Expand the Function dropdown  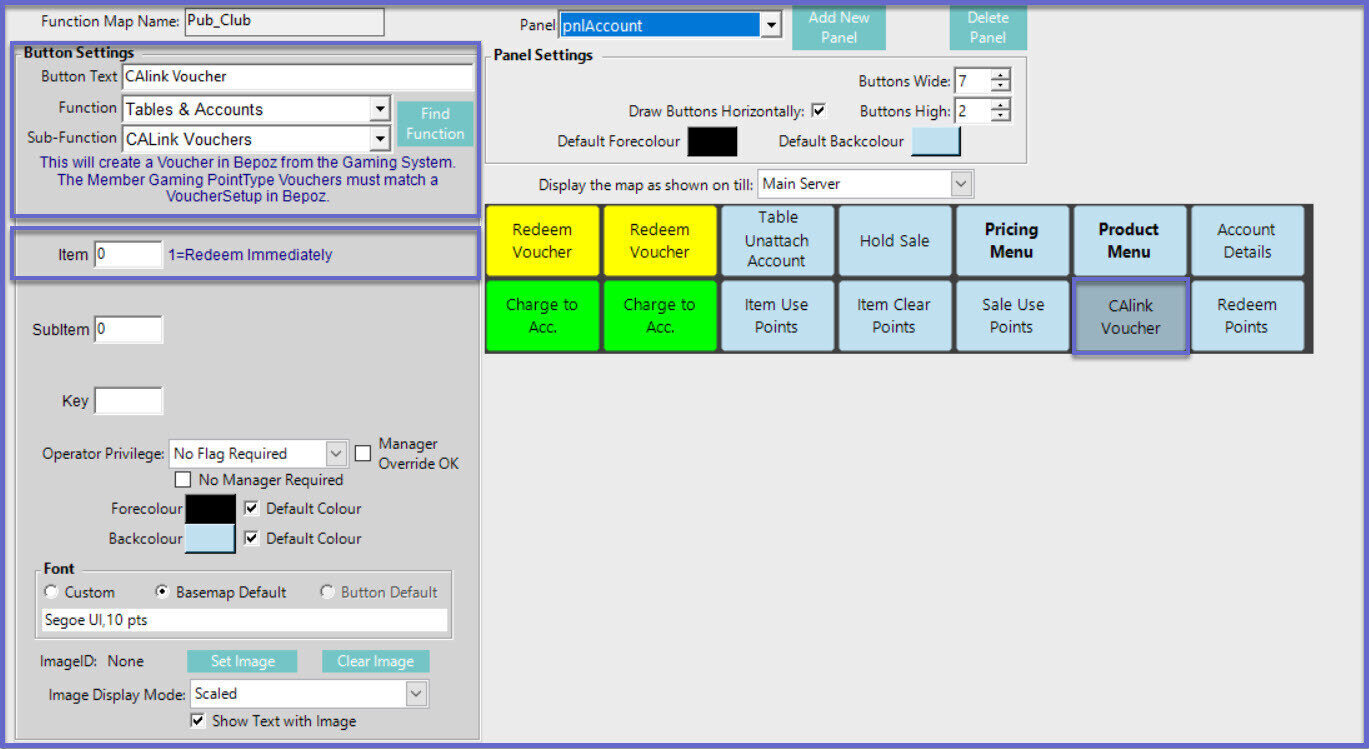[x=379, y=109]
